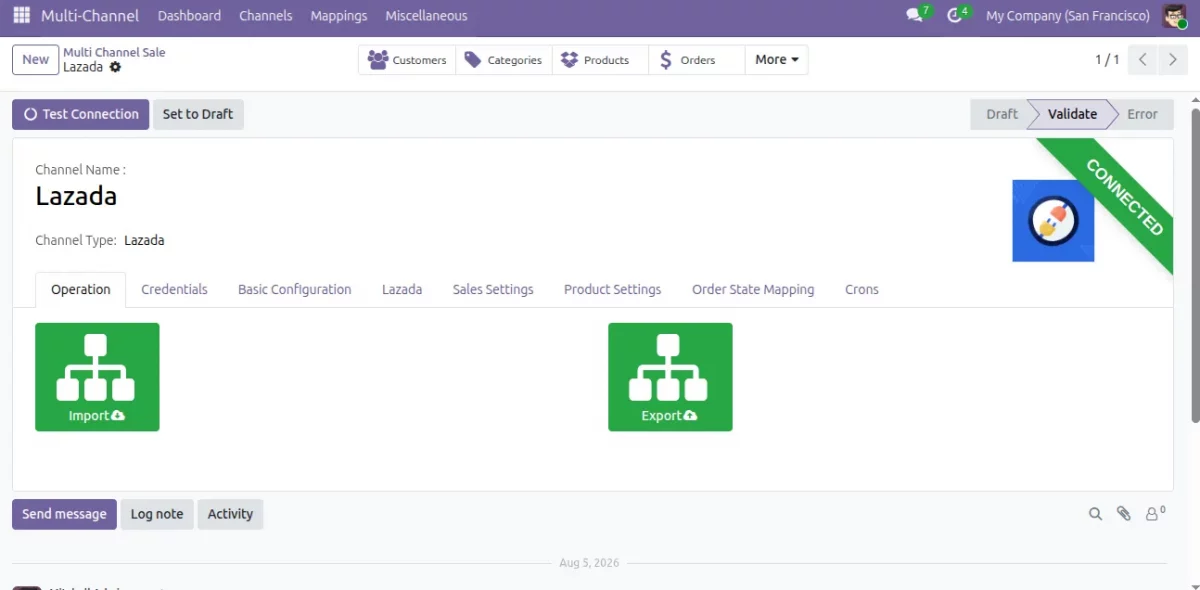The height and width of the screenshot is (590, 1200).
Task: Open the Orders stat button
Action: 697,60
